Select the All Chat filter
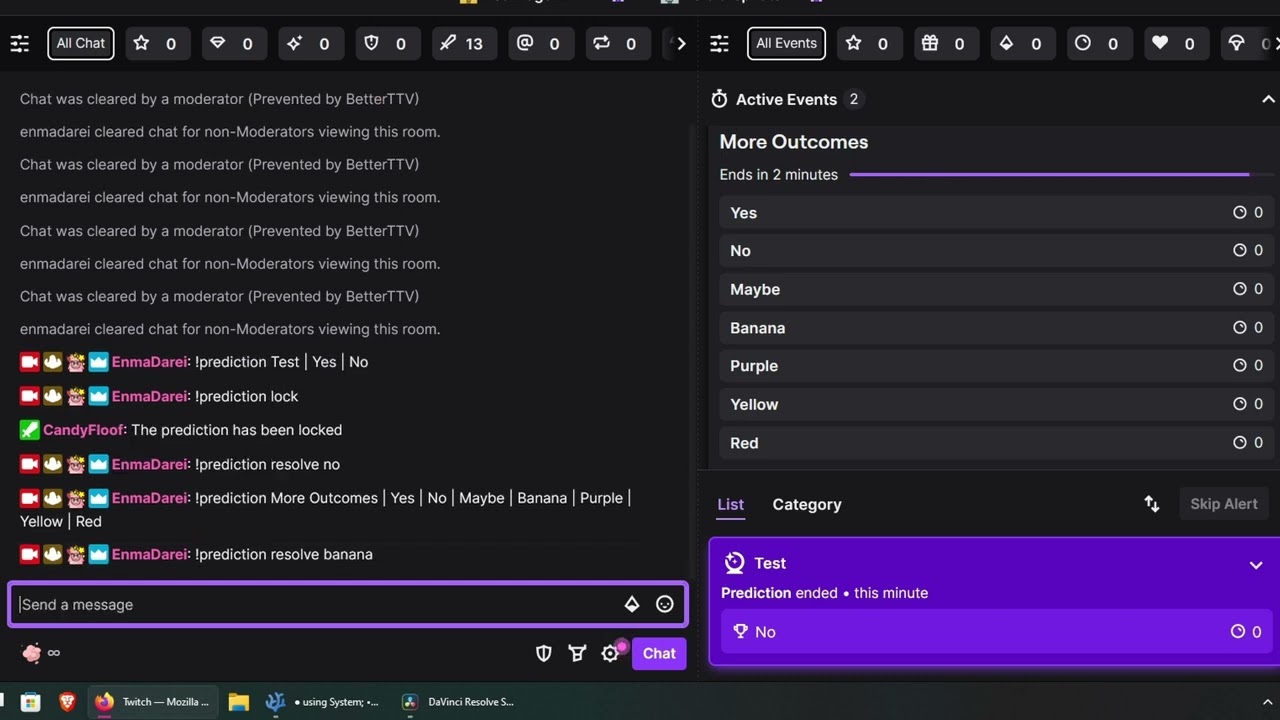1280x720 pixels. tap(81, 43)
